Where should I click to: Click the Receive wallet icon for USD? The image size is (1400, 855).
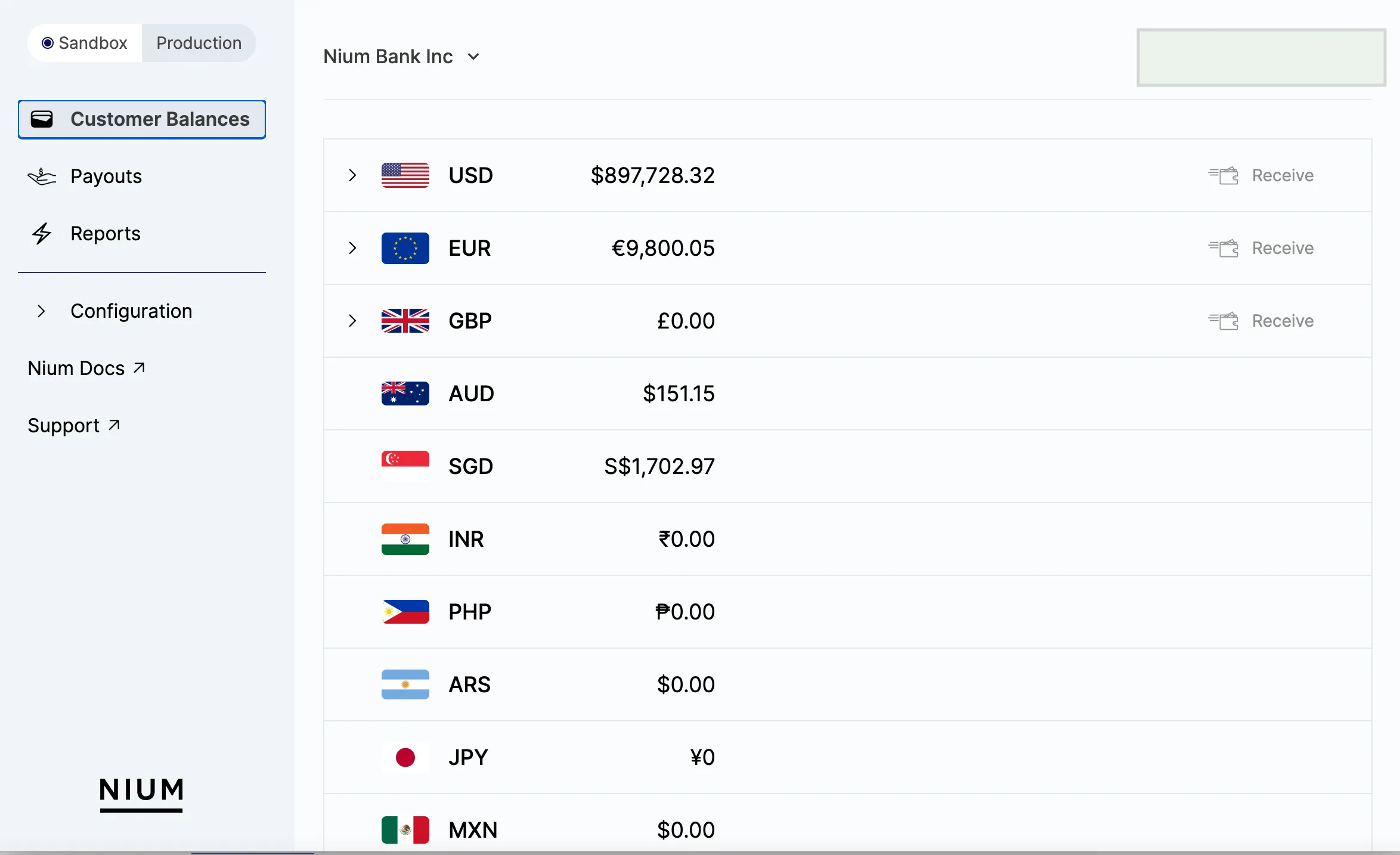[x=1223, y=175]
